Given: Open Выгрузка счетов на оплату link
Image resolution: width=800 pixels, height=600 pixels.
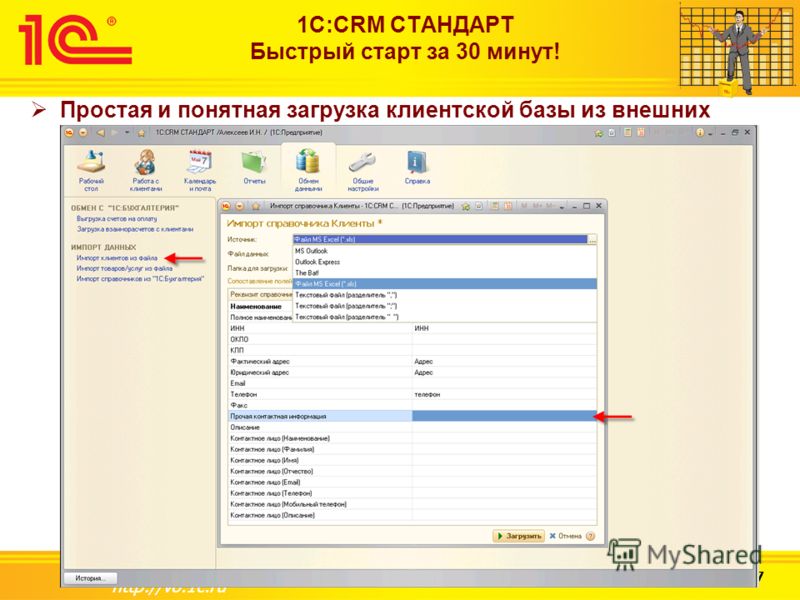Looking at the screenshot, I should coord(117,219).
